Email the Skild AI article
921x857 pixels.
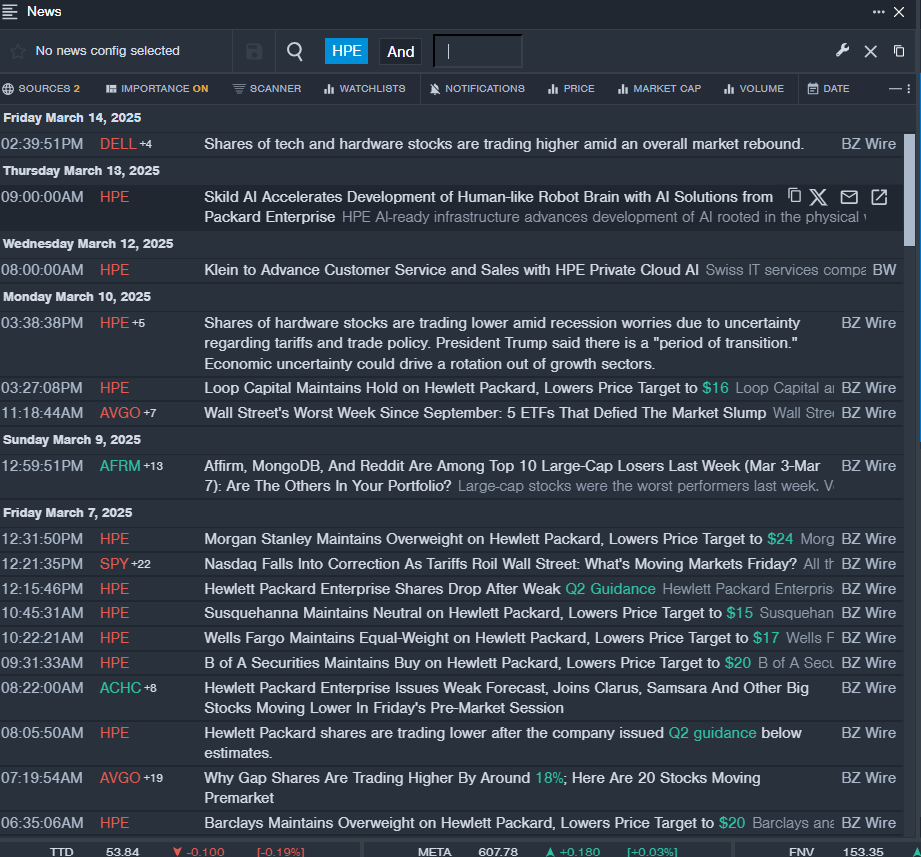click(849, 197)
